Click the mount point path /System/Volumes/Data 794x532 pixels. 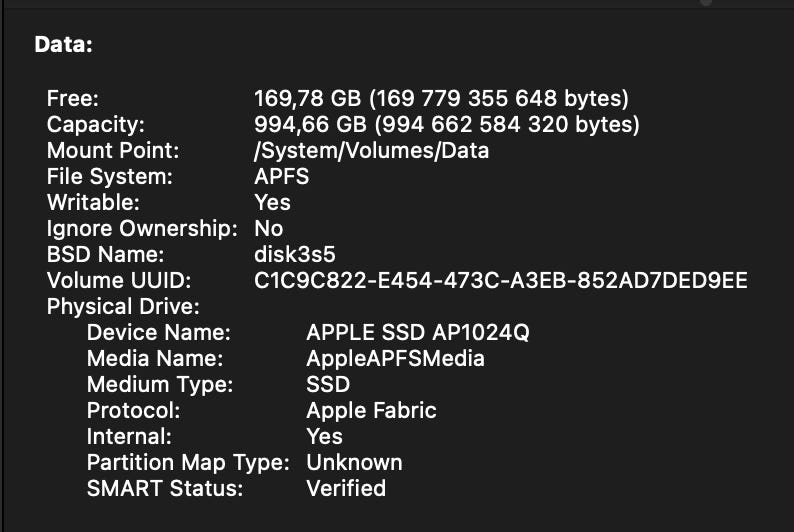pyautogui.click(x=371, y=150)
